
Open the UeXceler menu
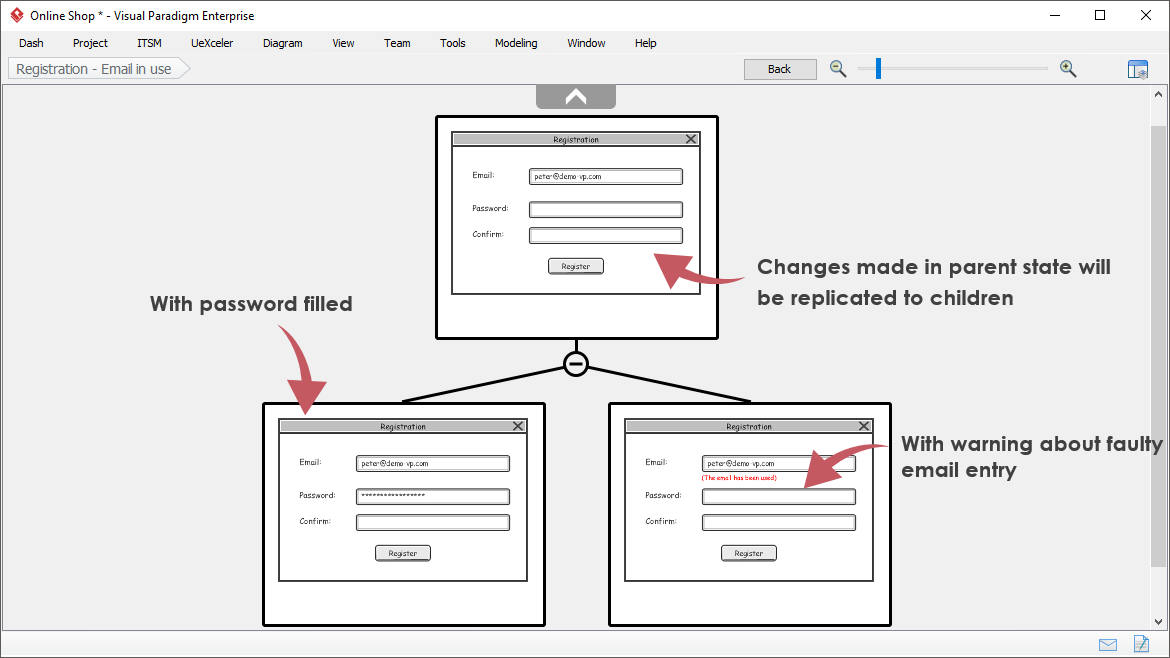pos(212,43)
